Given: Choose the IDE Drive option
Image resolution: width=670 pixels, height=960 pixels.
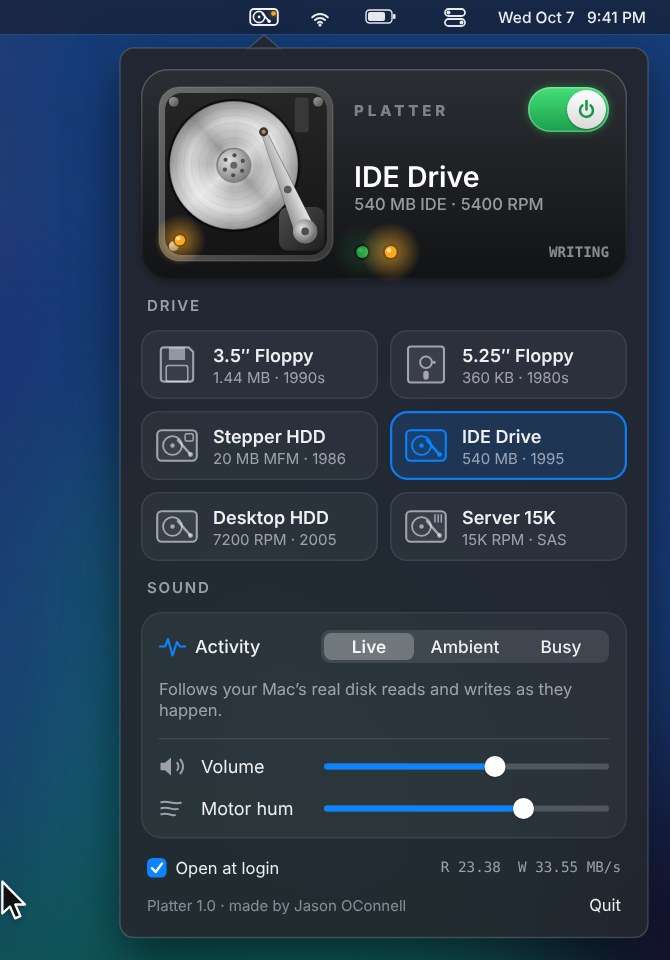Looking at the screenshot, I should pyautogui.click(x=508, y=445).
